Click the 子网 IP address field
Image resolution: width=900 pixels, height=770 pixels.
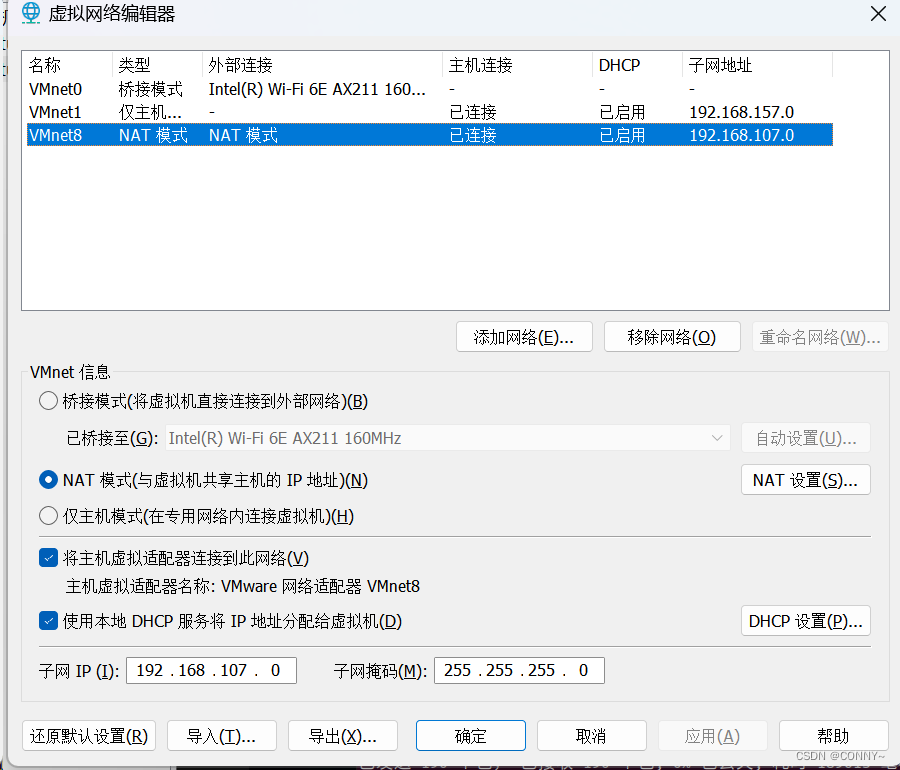coord(211,670)
